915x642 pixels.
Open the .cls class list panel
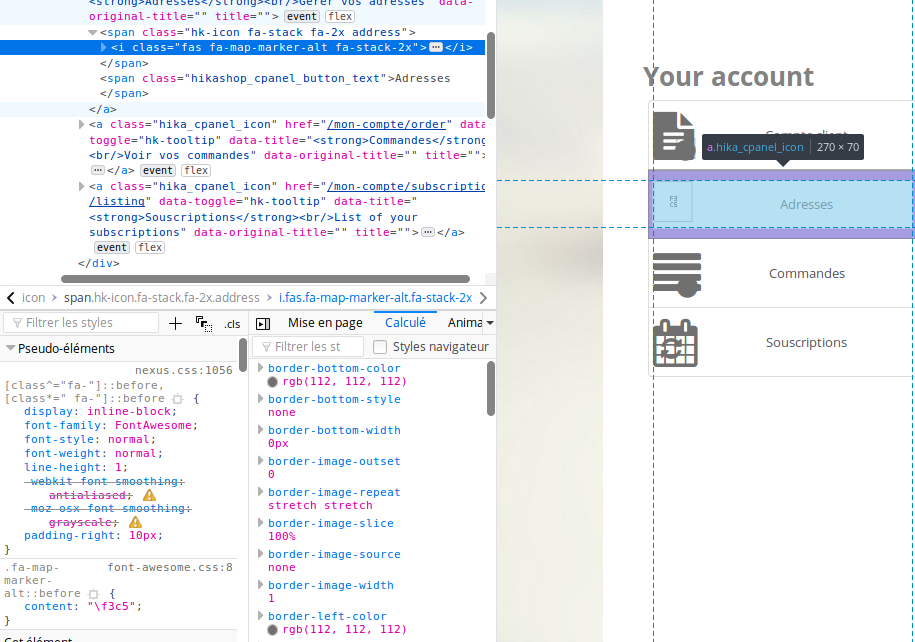232,323
